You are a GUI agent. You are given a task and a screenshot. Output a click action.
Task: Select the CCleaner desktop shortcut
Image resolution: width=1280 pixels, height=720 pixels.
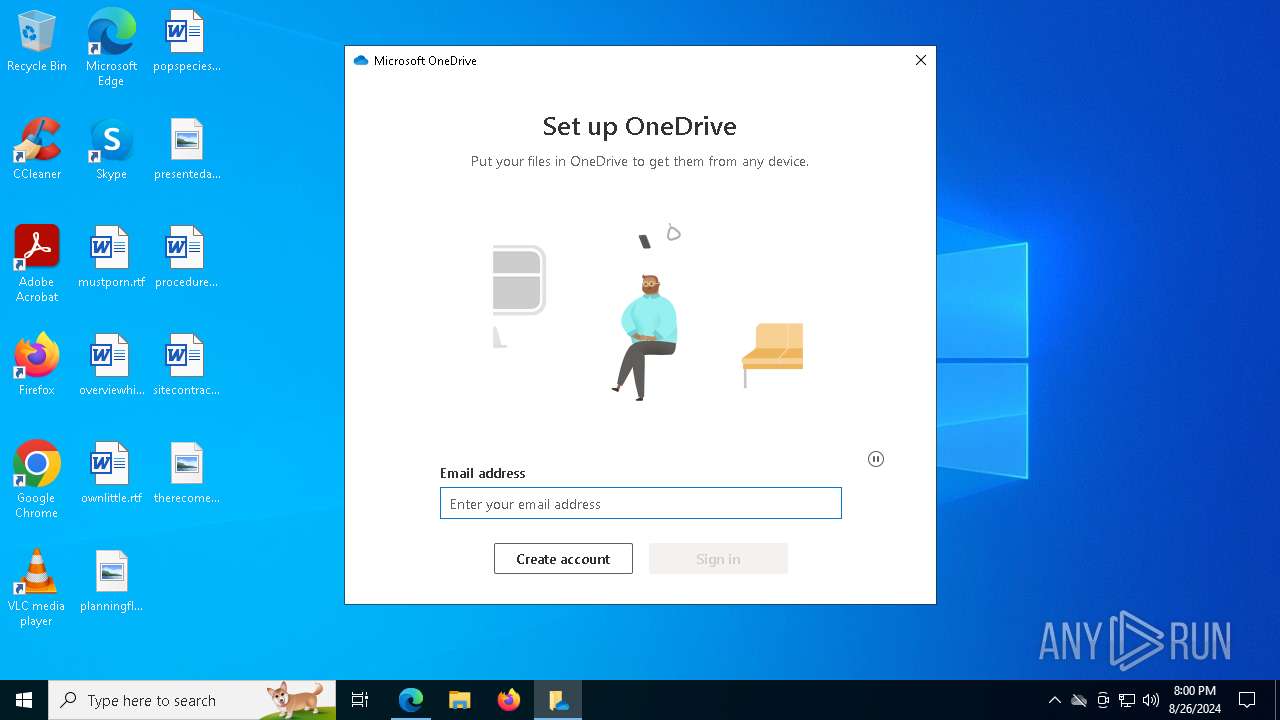[37, 150]
